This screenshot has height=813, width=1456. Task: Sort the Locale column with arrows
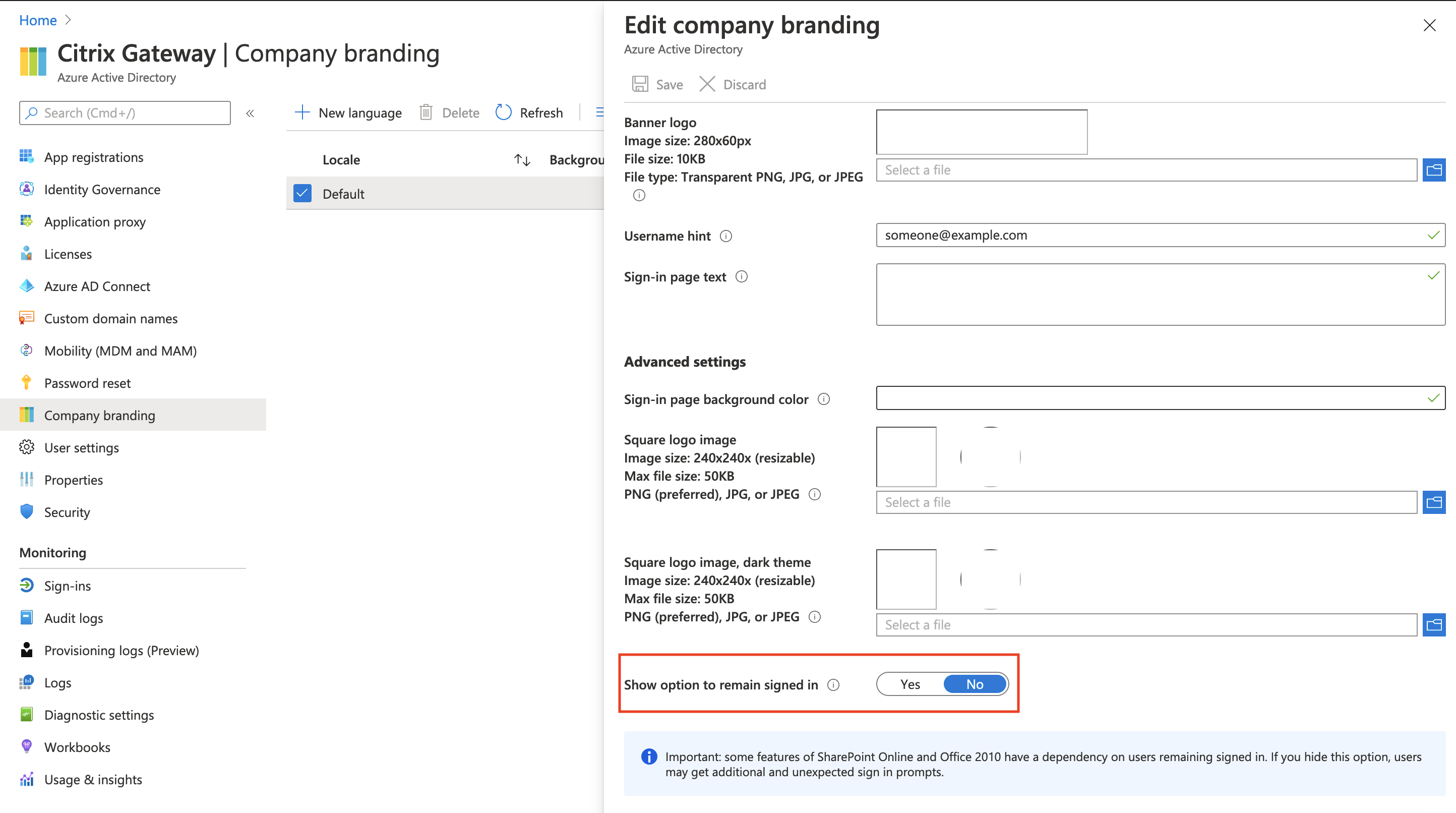tap(522, 160)
